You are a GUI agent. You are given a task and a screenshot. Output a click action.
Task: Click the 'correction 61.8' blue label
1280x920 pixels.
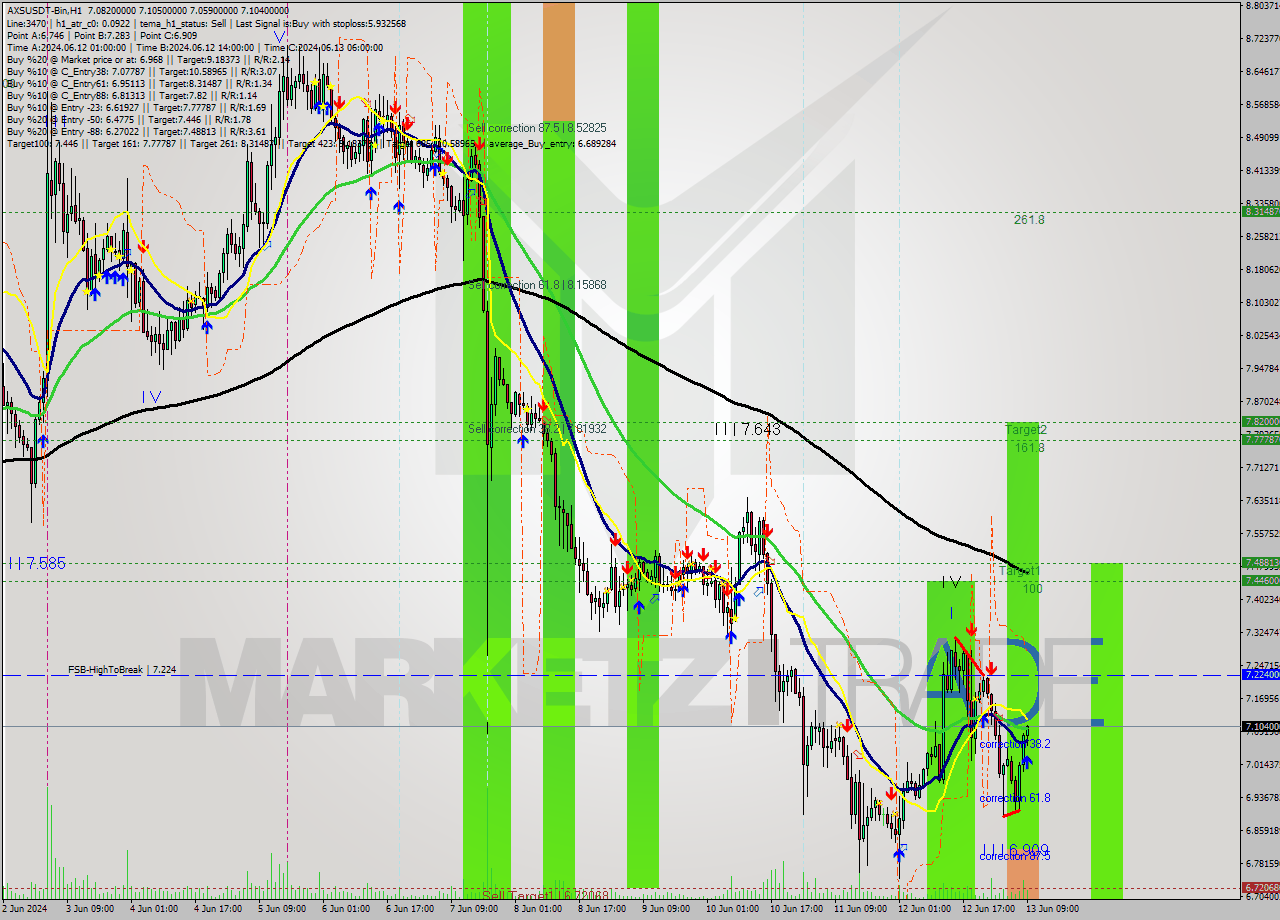[x=1015, y=798]
